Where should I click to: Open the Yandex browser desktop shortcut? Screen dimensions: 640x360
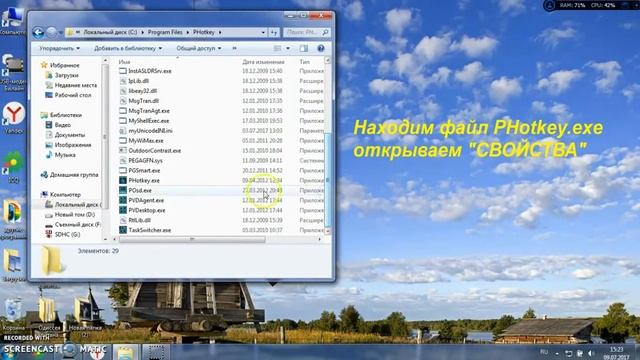tap(14, 118)
